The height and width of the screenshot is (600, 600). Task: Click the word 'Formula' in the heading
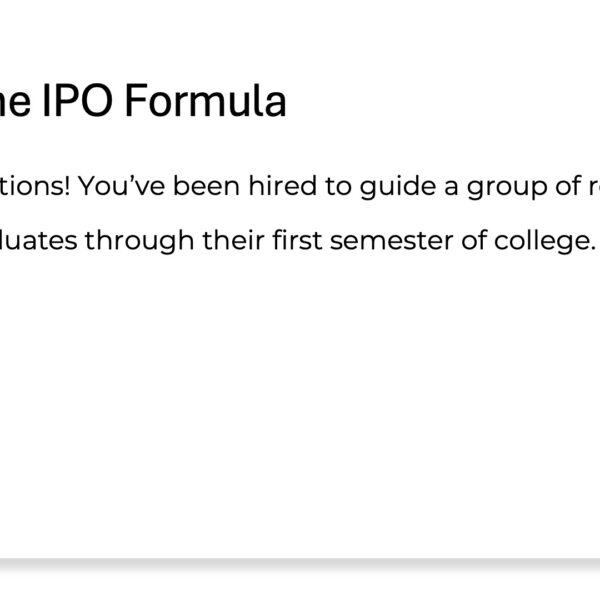(210, 102)
